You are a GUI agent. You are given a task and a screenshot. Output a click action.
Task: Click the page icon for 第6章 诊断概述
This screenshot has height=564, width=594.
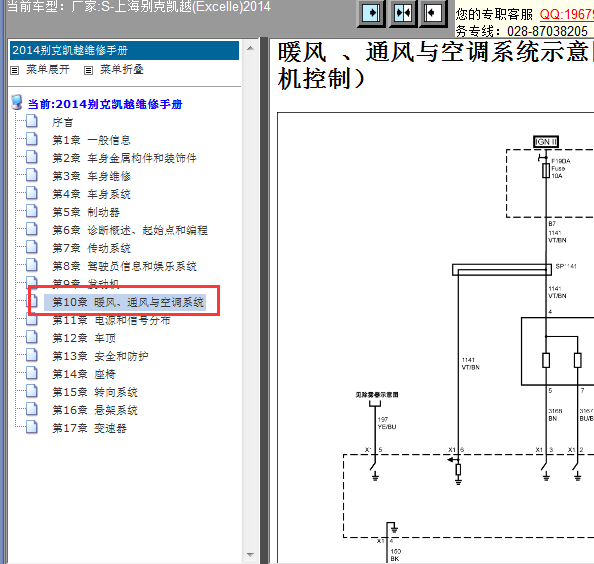coord(32,229)
